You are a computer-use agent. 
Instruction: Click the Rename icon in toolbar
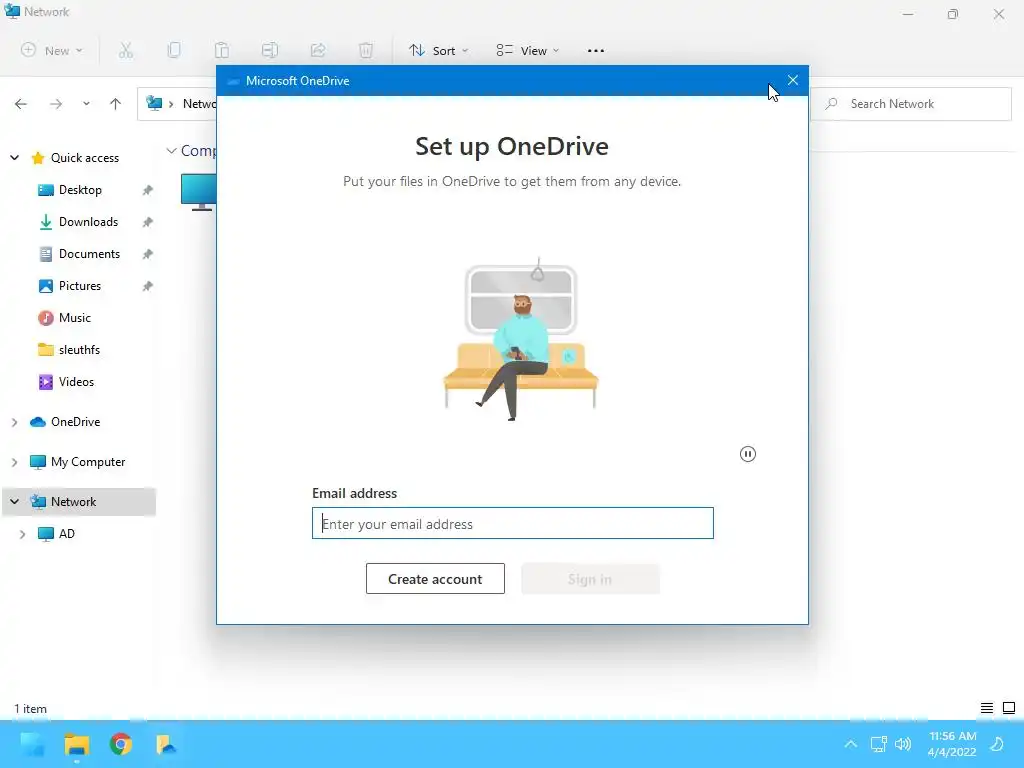pyautogui.click(x=270, y=50)
